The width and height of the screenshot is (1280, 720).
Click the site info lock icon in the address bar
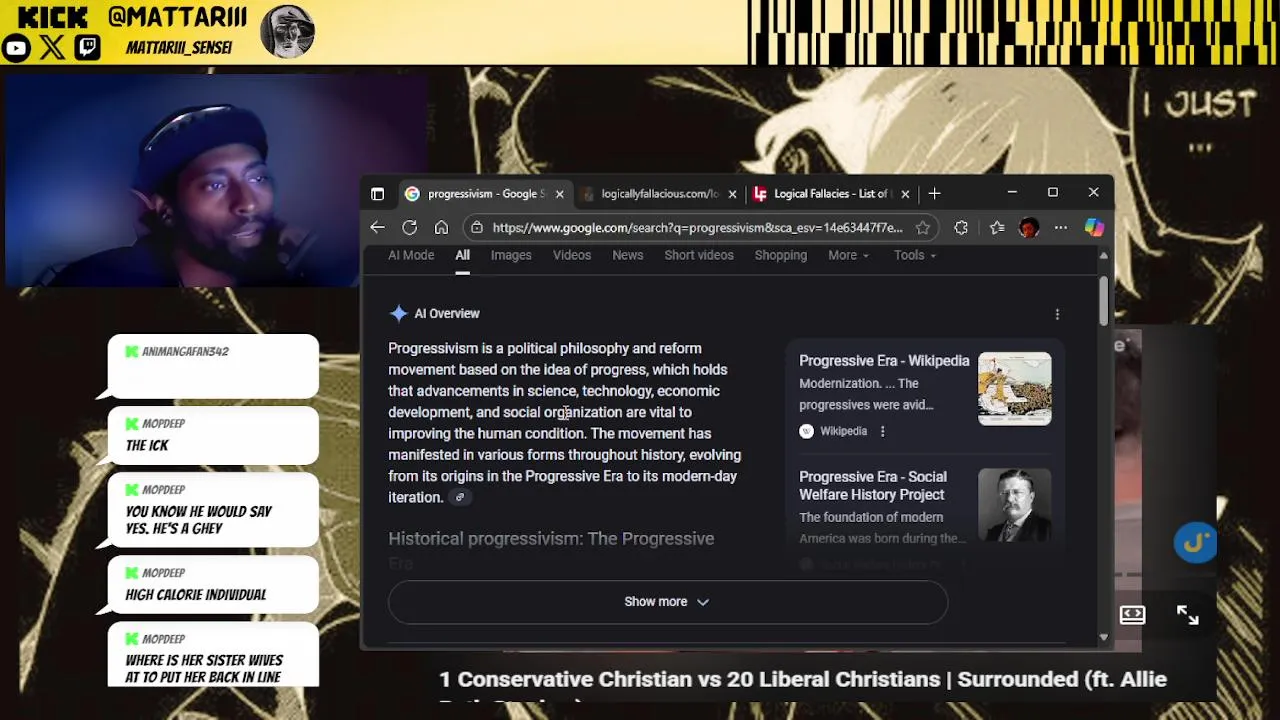tap(477, 228)
